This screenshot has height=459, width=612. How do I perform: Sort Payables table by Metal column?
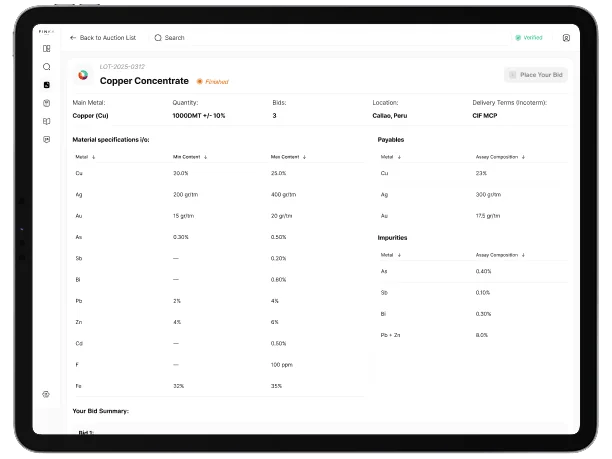391,157
